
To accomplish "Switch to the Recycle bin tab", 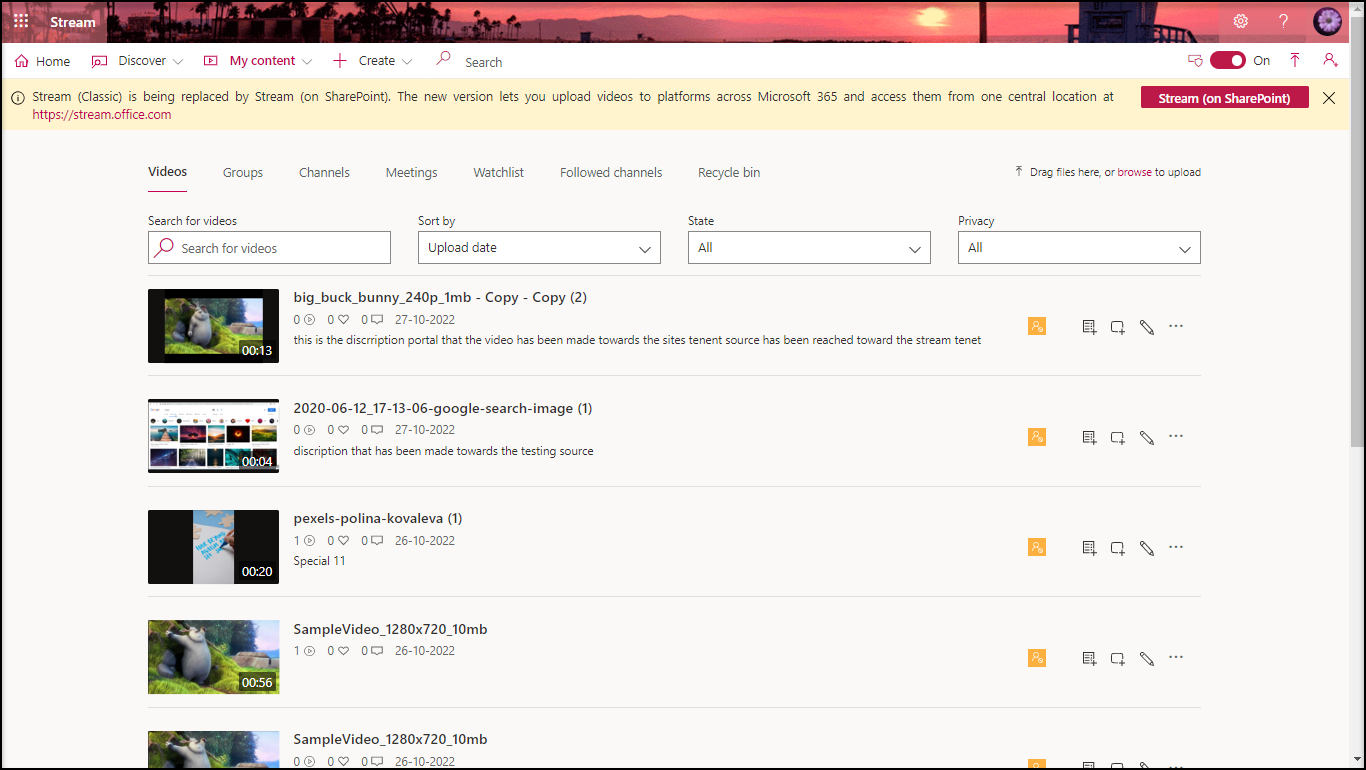I will 729,173.
